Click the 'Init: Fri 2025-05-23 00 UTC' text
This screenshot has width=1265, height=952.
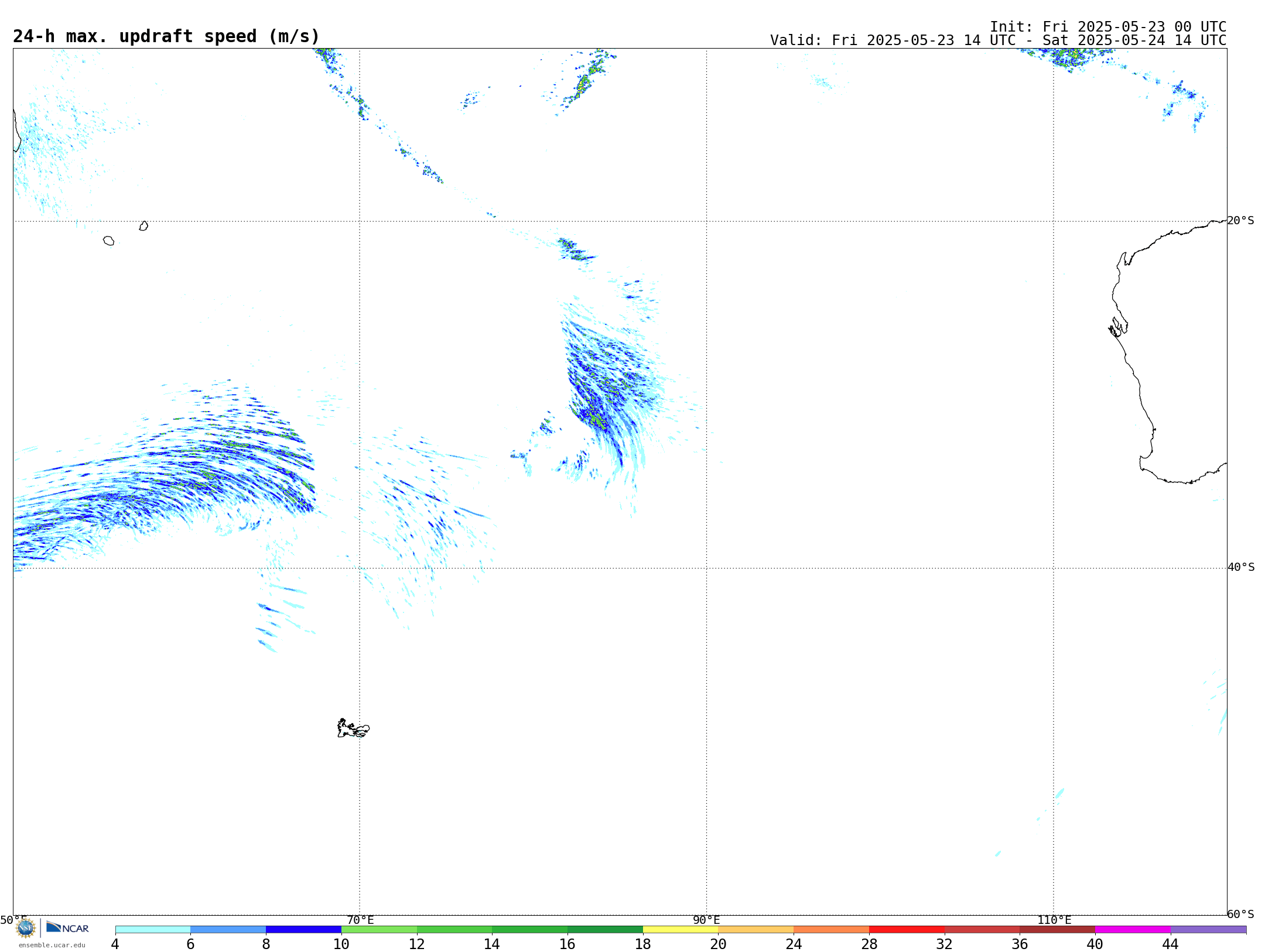(x=1108, y=27)
